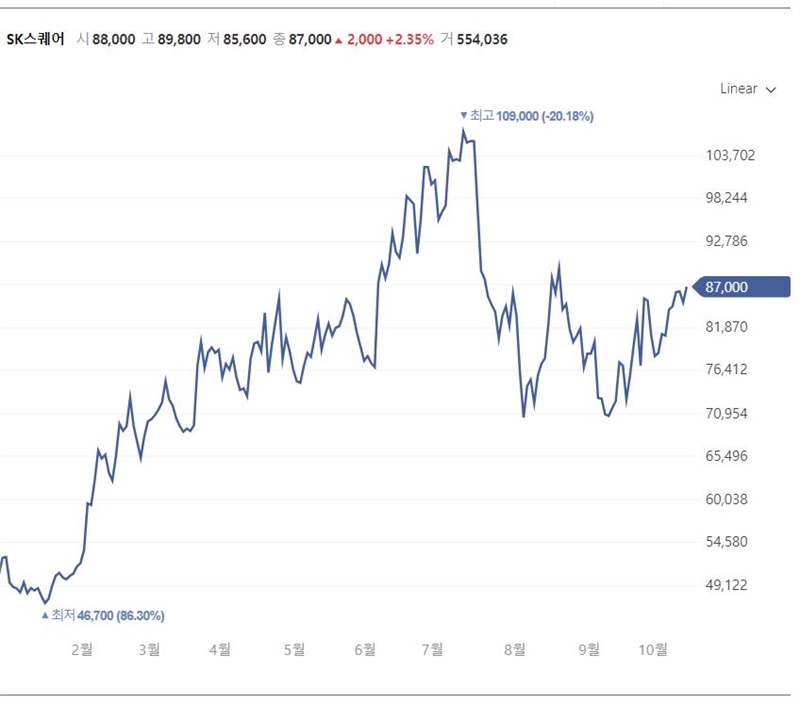This screenshot has height=704, width=800.
Task: Click the 5월 label on time axis
Action: click(293, 649)
